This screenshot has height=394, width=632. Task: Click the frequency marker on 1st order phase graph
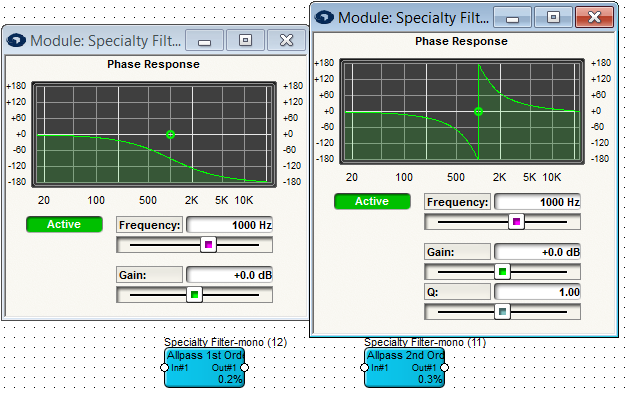[x=170, y=135]
